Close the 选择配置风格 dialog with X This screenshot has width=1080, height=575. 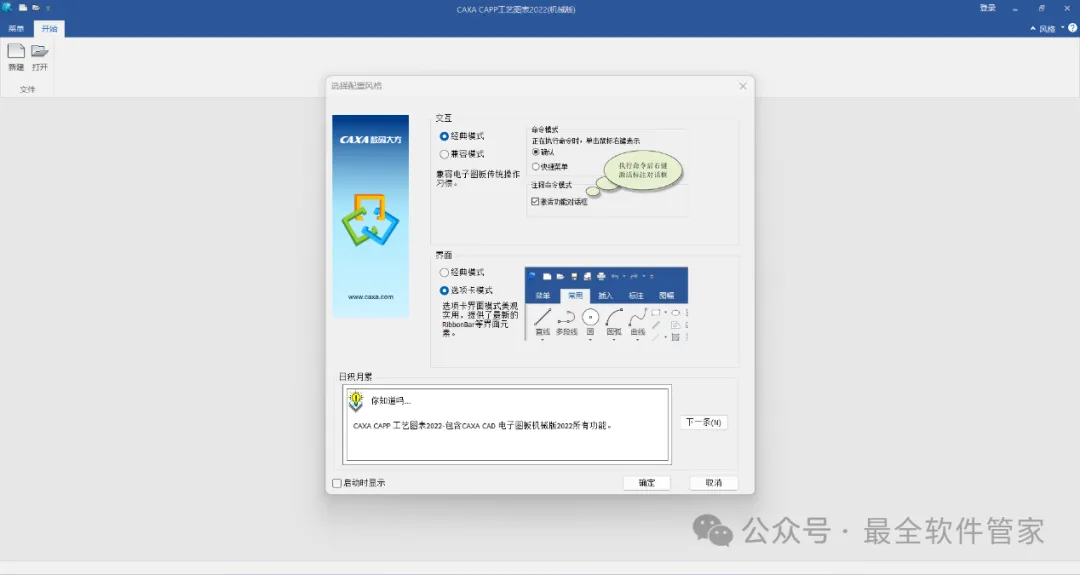742,86
